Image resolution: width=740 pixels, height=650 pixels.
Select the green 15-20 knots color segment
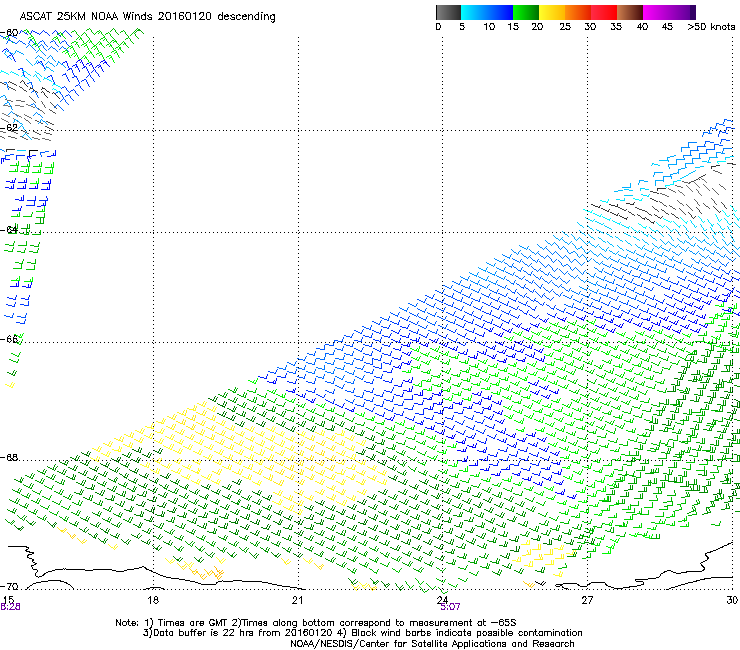526,12
